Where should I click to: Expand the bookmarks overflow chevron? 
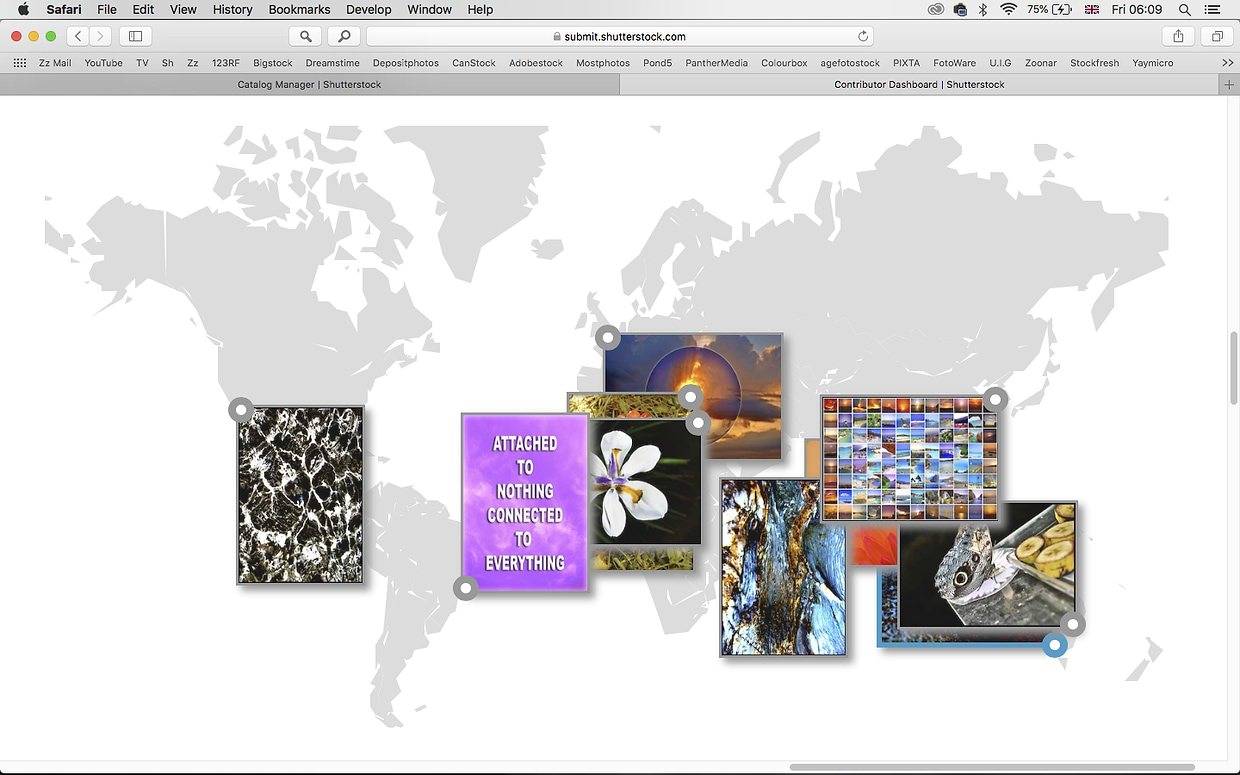point(1227,63)
